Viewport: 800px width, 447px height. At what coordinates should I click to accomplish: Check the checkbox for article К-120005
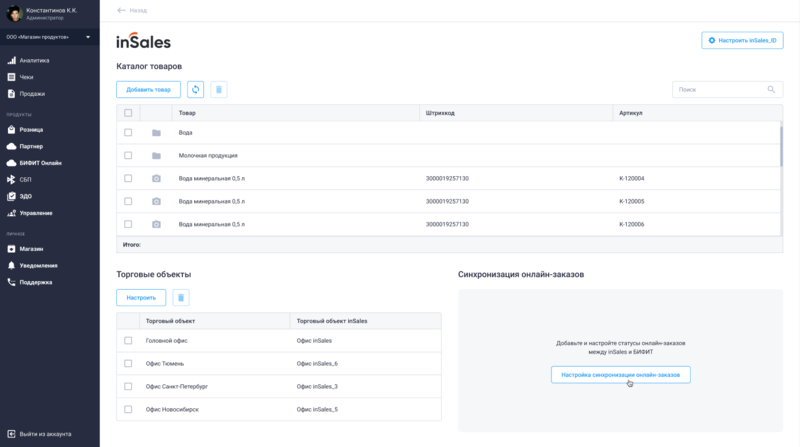pos(128,202)
